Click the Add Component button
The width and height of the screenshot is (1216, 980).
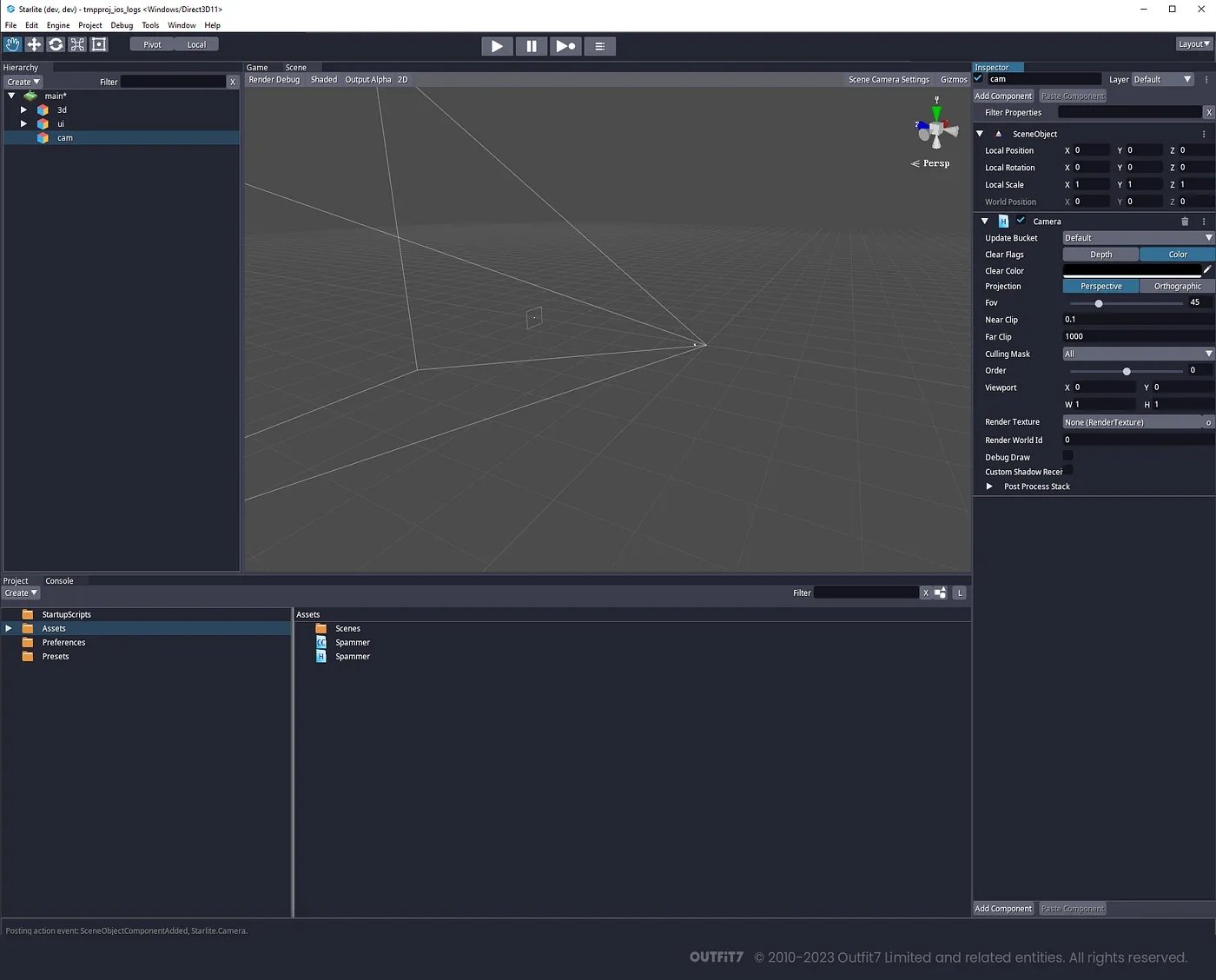coord(1002,96)
